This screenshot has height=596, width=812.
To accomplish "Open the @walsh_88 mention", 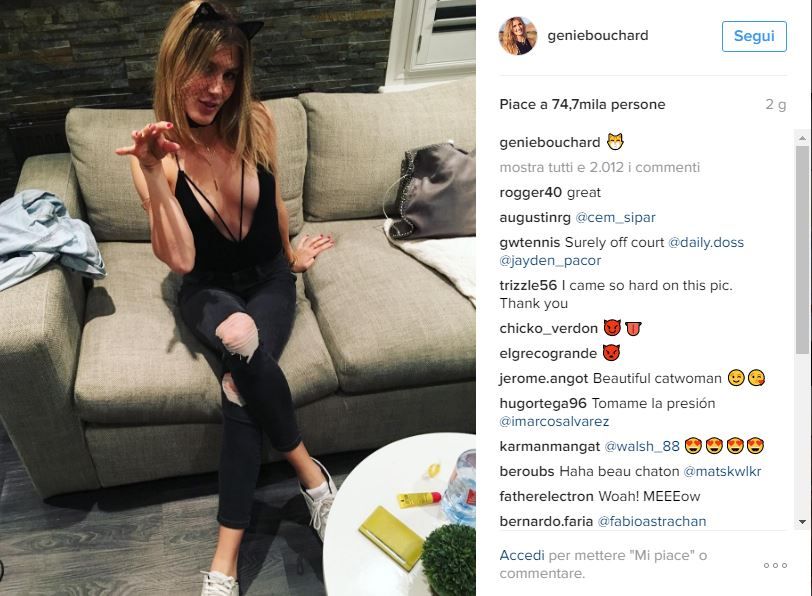I will coord(642,446).
